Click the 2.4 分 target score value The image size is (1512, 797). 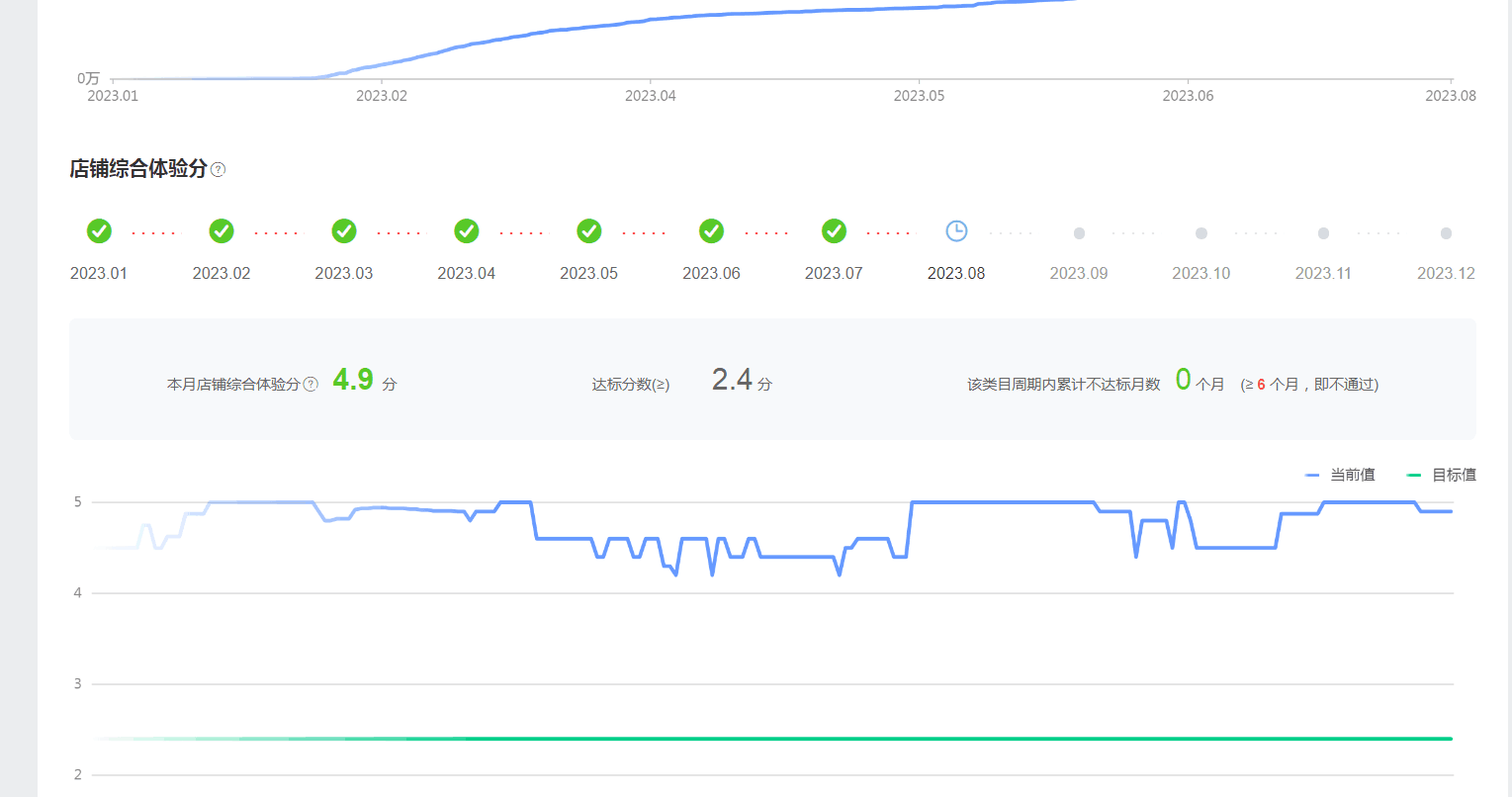point(742,380)
